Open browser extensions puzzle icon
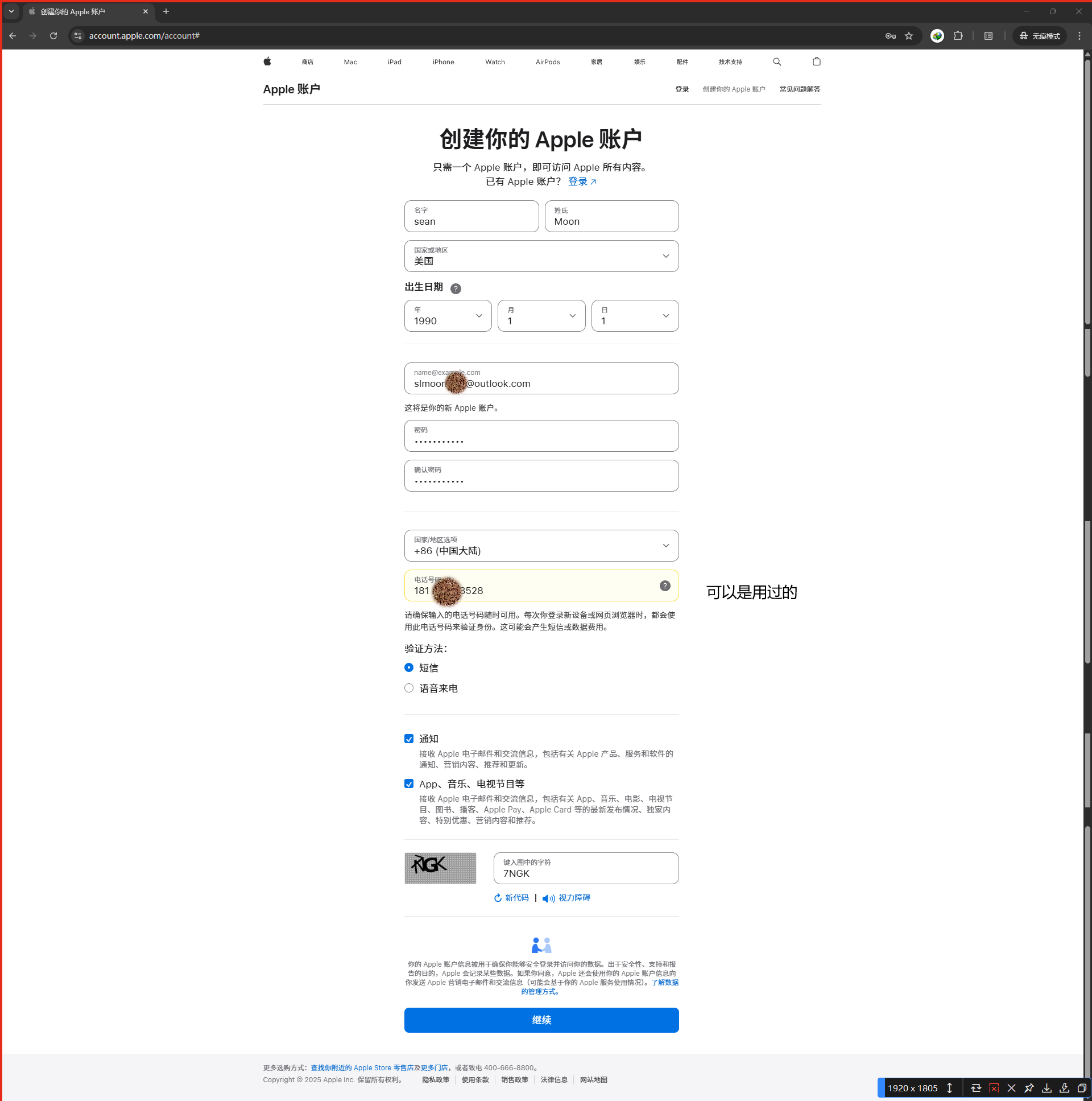This screenshot has height=1101, width=1092. (x=958, y=36)
